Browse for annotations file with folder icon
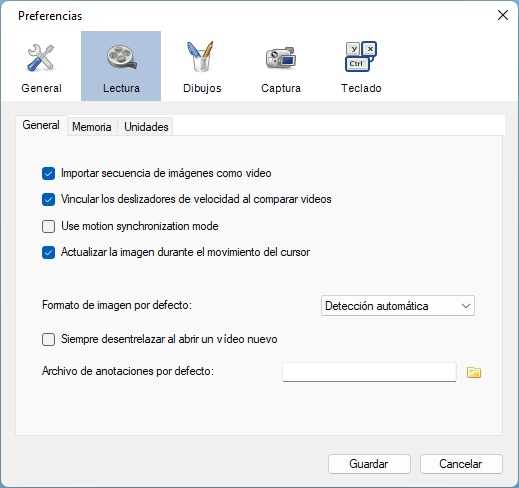Viewport: 519px width, 488px height. point(474,372)
